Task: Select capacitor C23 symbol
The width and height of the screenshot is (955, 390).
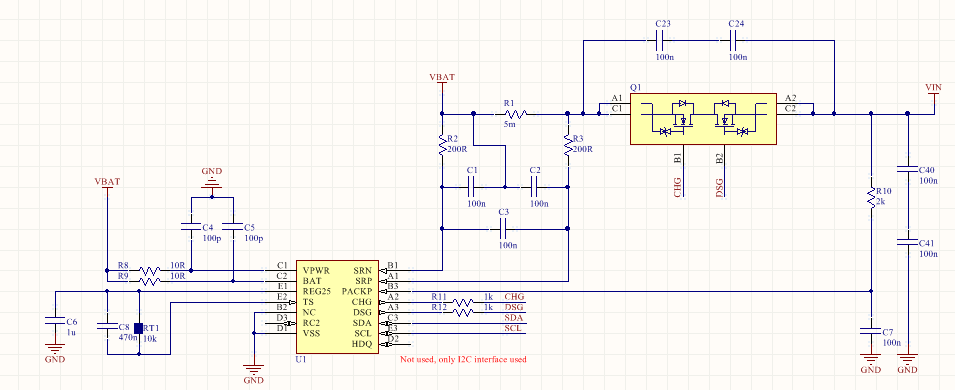Action: click(661, 41)
